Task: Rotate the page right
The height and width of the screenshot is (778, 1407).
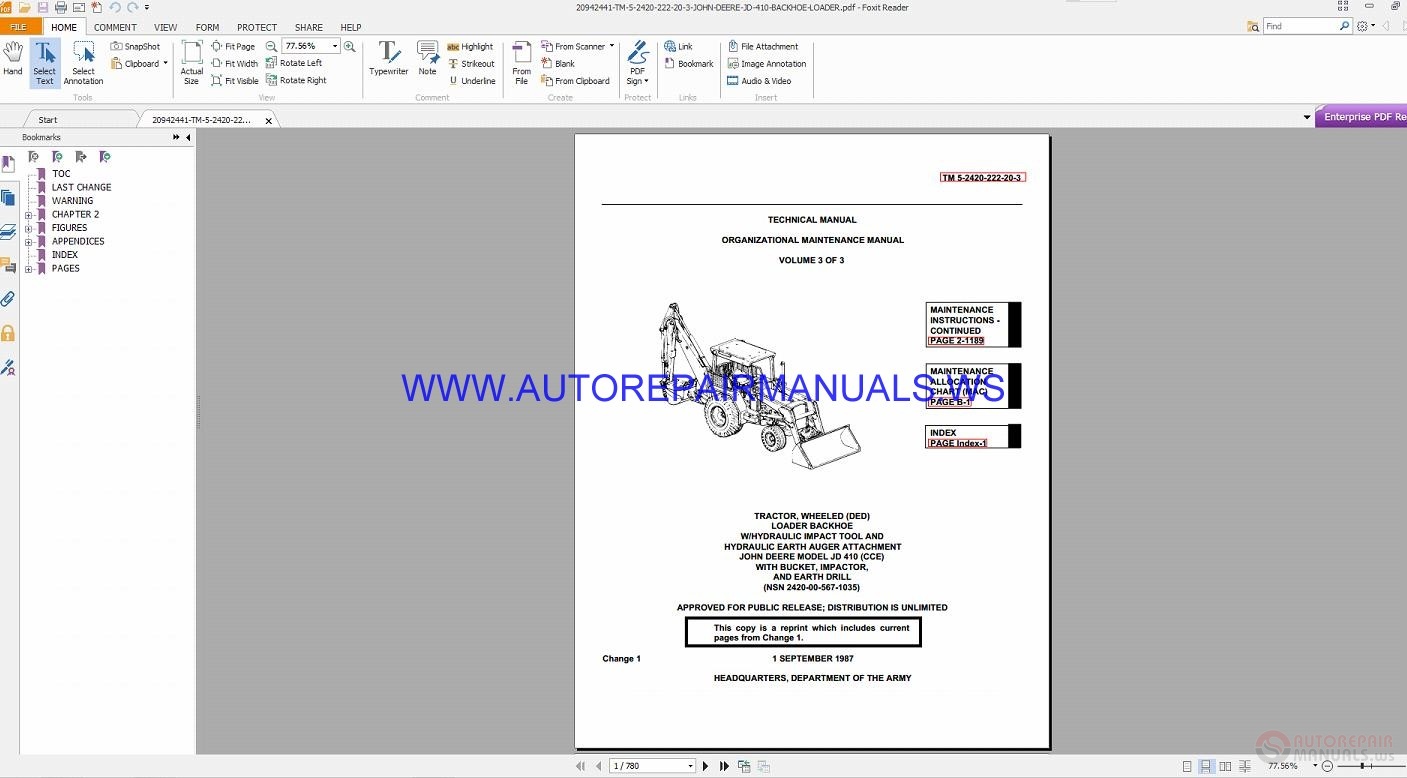Action: 296,80
